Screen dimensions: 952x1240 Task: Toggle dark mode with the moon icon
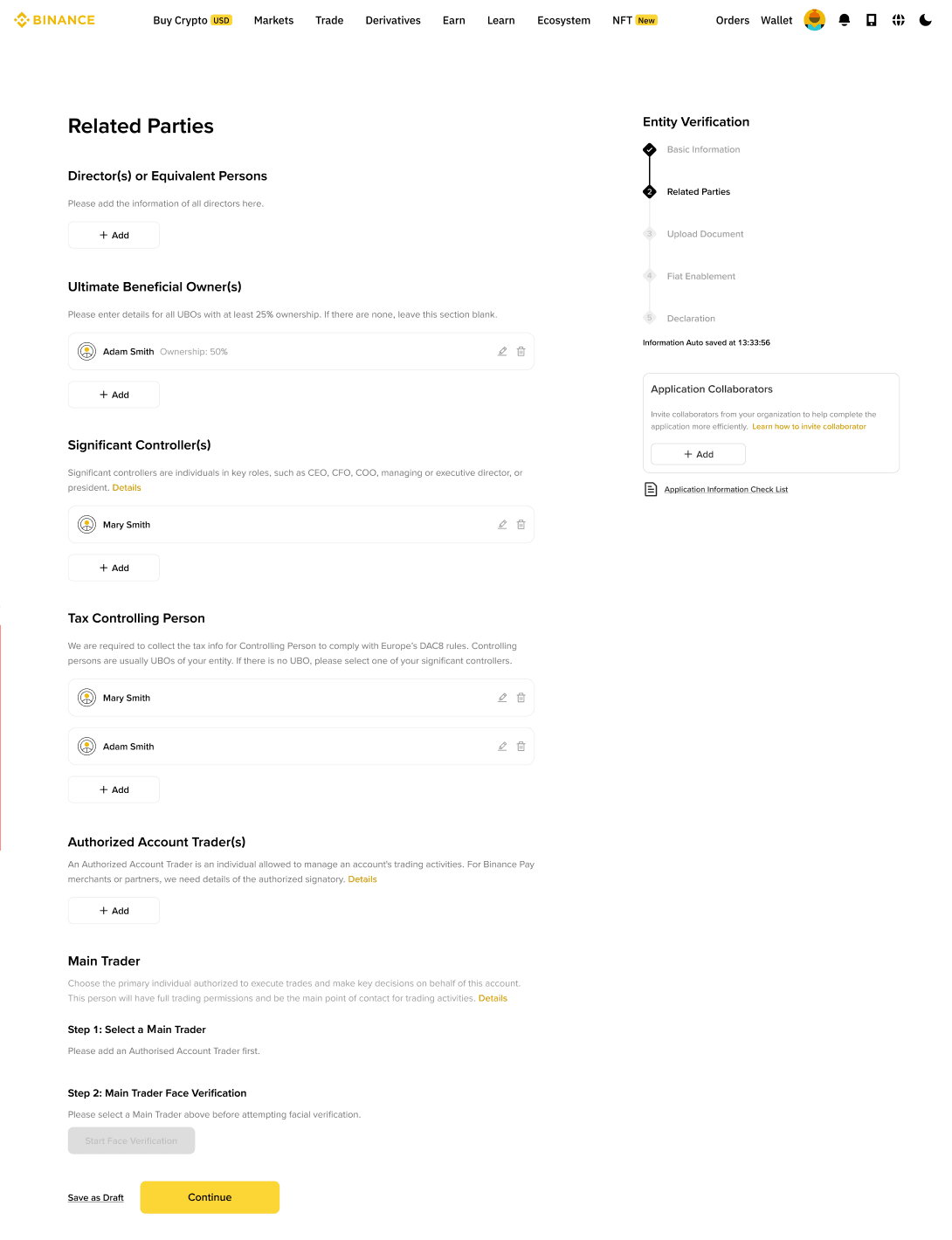[926, 20]
